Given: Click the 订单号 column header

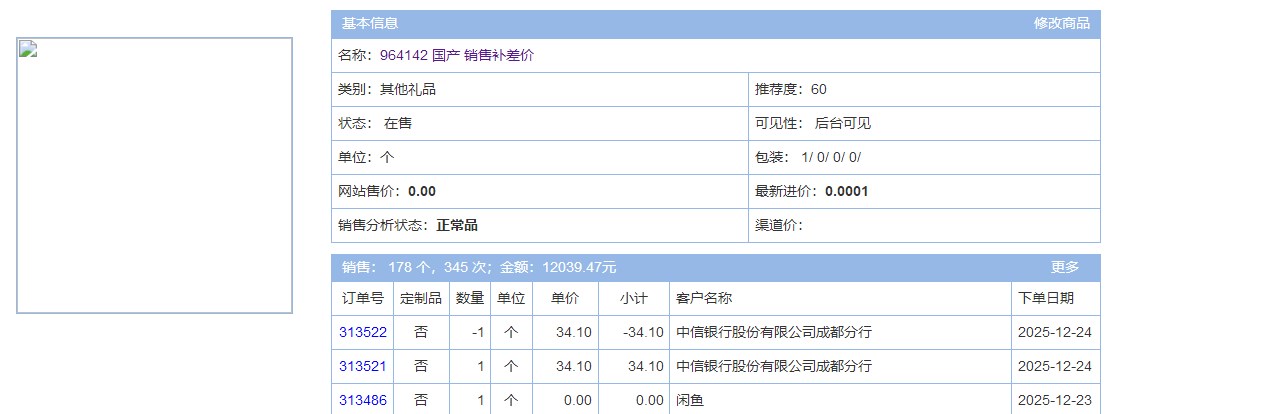Looking at the screenshot, I should click(362, 298).
